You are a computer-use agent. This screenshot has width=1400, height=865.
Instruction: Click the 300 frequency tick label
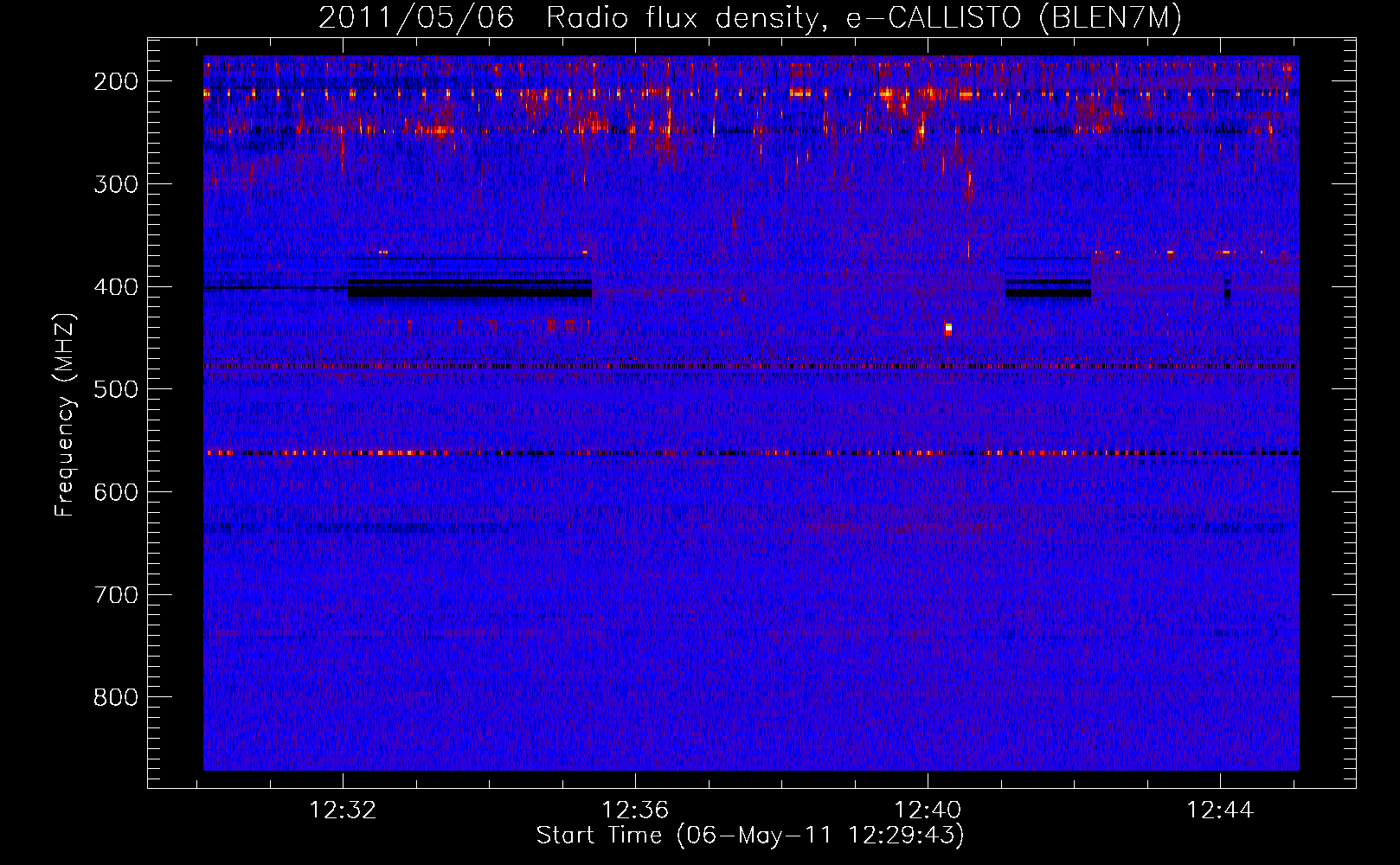[116, 184]
